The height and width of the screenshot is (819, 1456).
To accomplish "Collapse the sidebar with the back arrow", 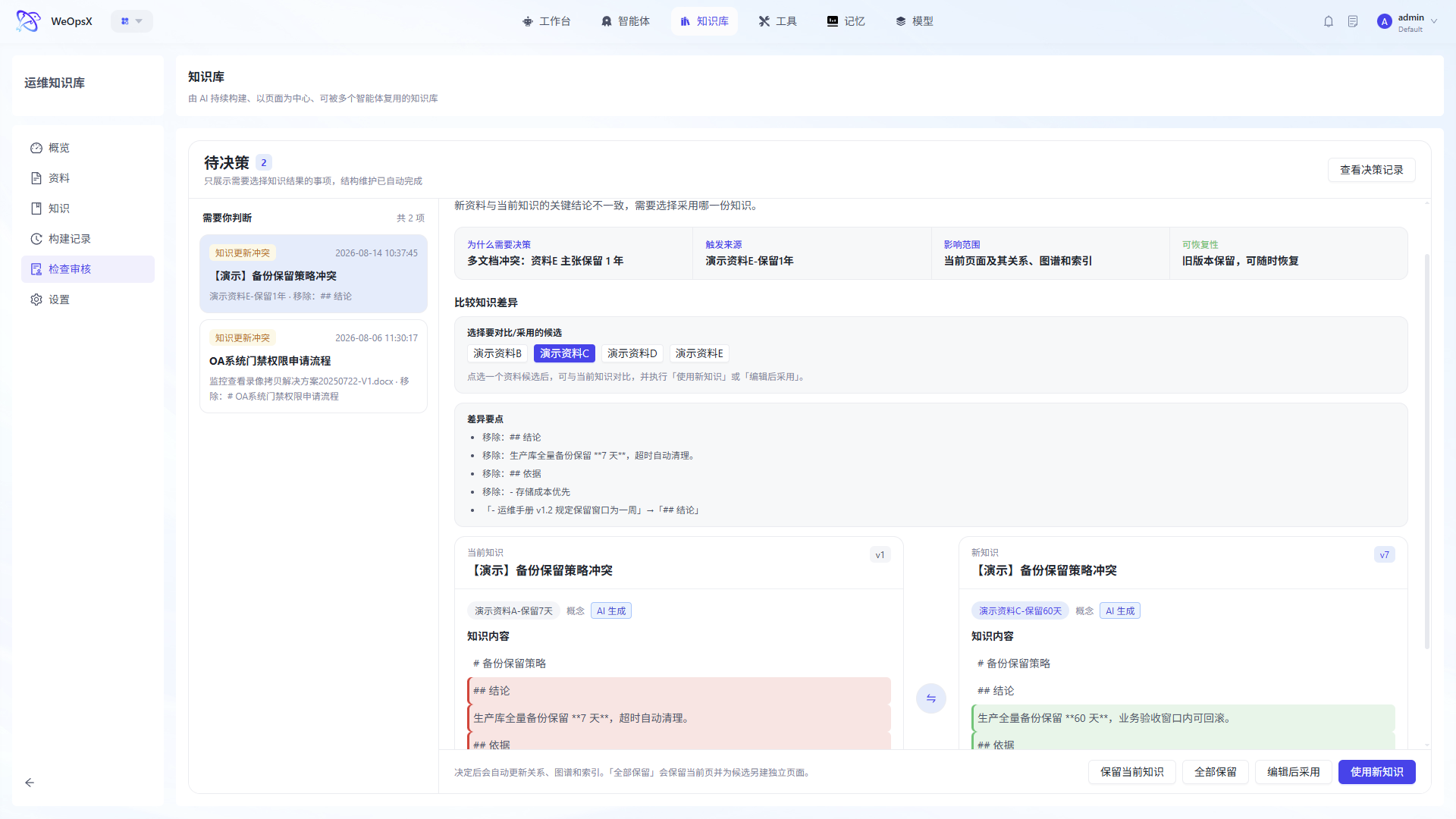I will pyautogui.click(x=30, y=783).
